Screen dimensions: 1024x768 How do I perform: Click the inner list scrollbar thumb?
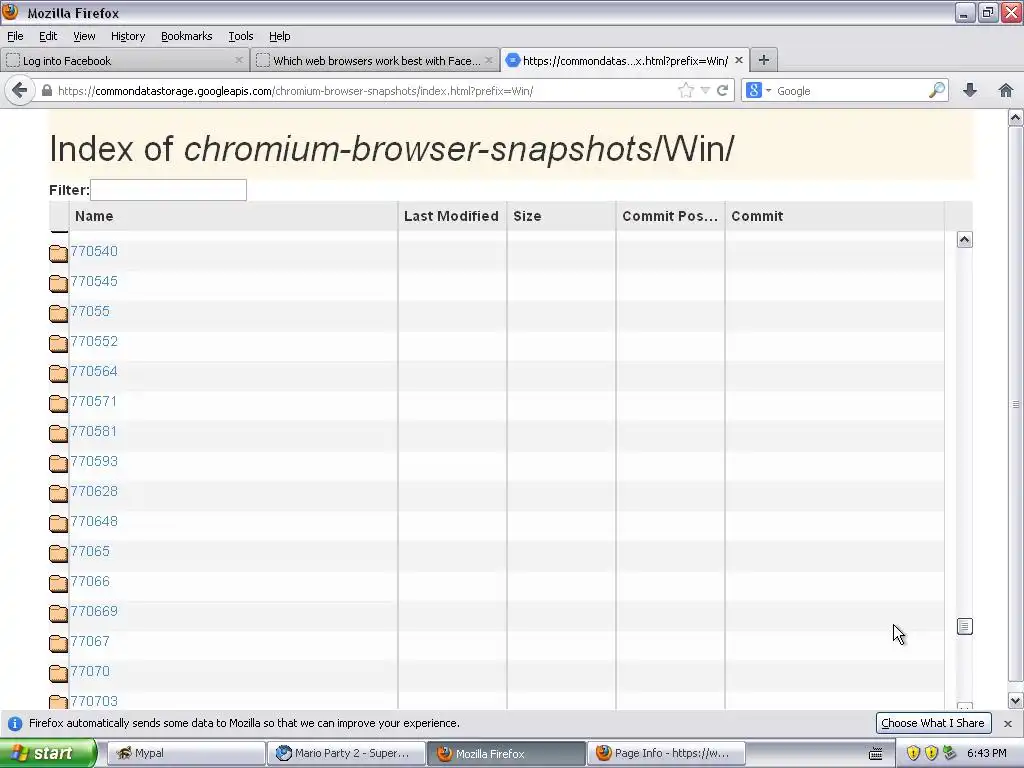pos(965,626)
